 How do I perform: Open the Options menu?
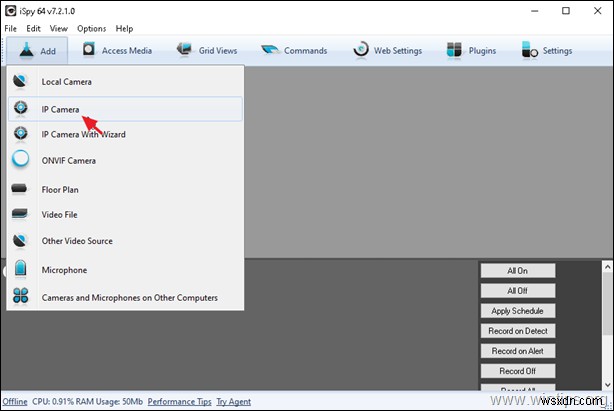(91, 29)
